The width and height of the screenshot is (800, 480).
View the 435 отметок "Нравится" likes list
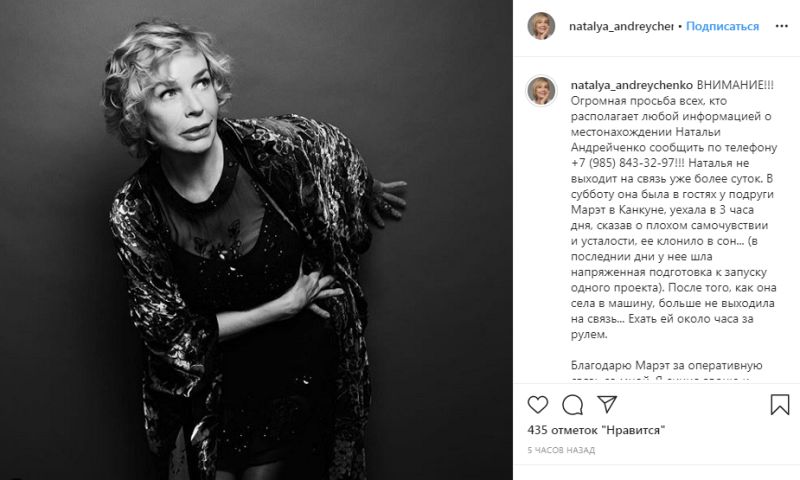point(596,430)
